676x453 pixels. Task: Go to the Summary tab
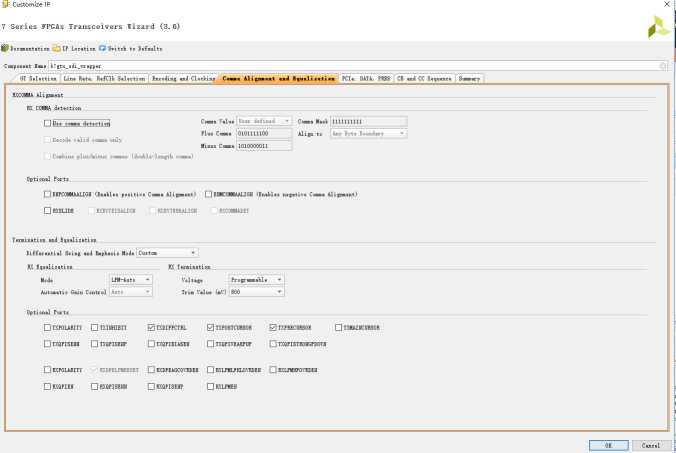pos(469,79)
